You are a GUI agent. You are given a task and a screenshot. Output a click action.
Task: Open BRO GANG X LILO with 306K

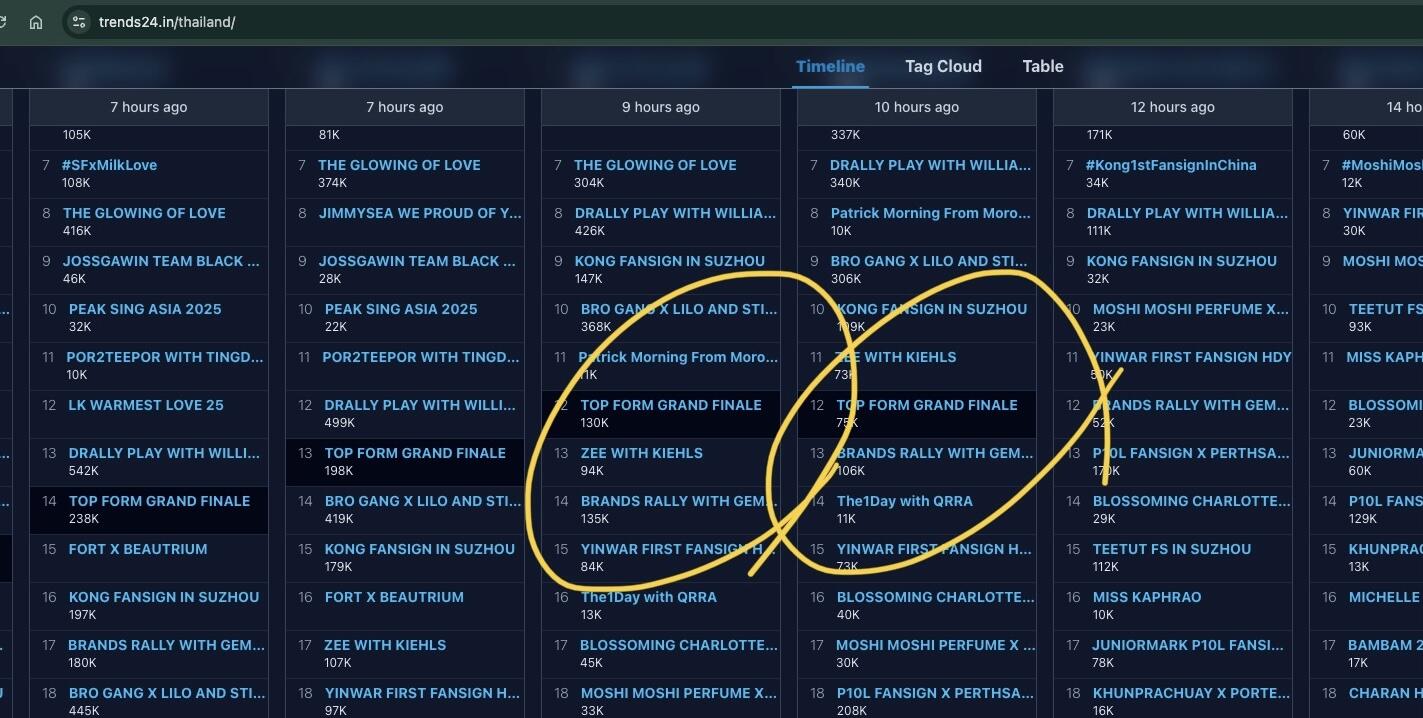(929, 261)
